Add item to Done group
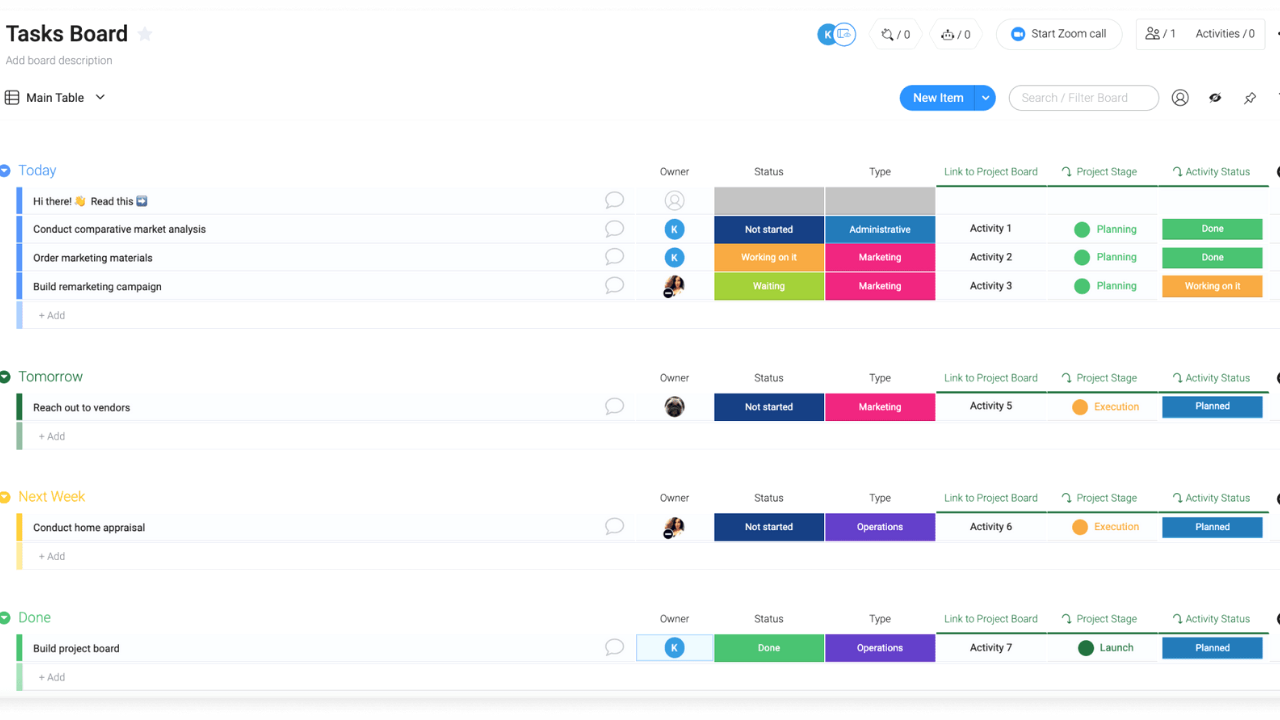Viewport: 1280px width, 720px height. pyautogui.click(x=52, y=677)
